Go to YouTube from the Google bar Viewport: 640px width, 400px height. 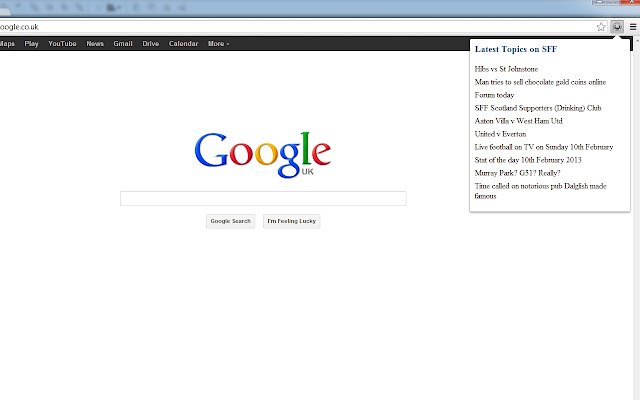pos(62,44)
